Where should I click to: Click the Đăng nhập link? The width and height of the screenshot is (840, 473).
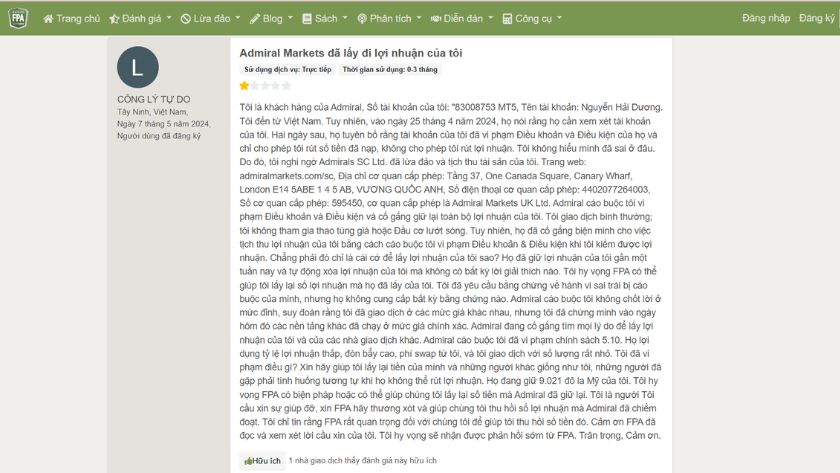(x=765, y=18)
